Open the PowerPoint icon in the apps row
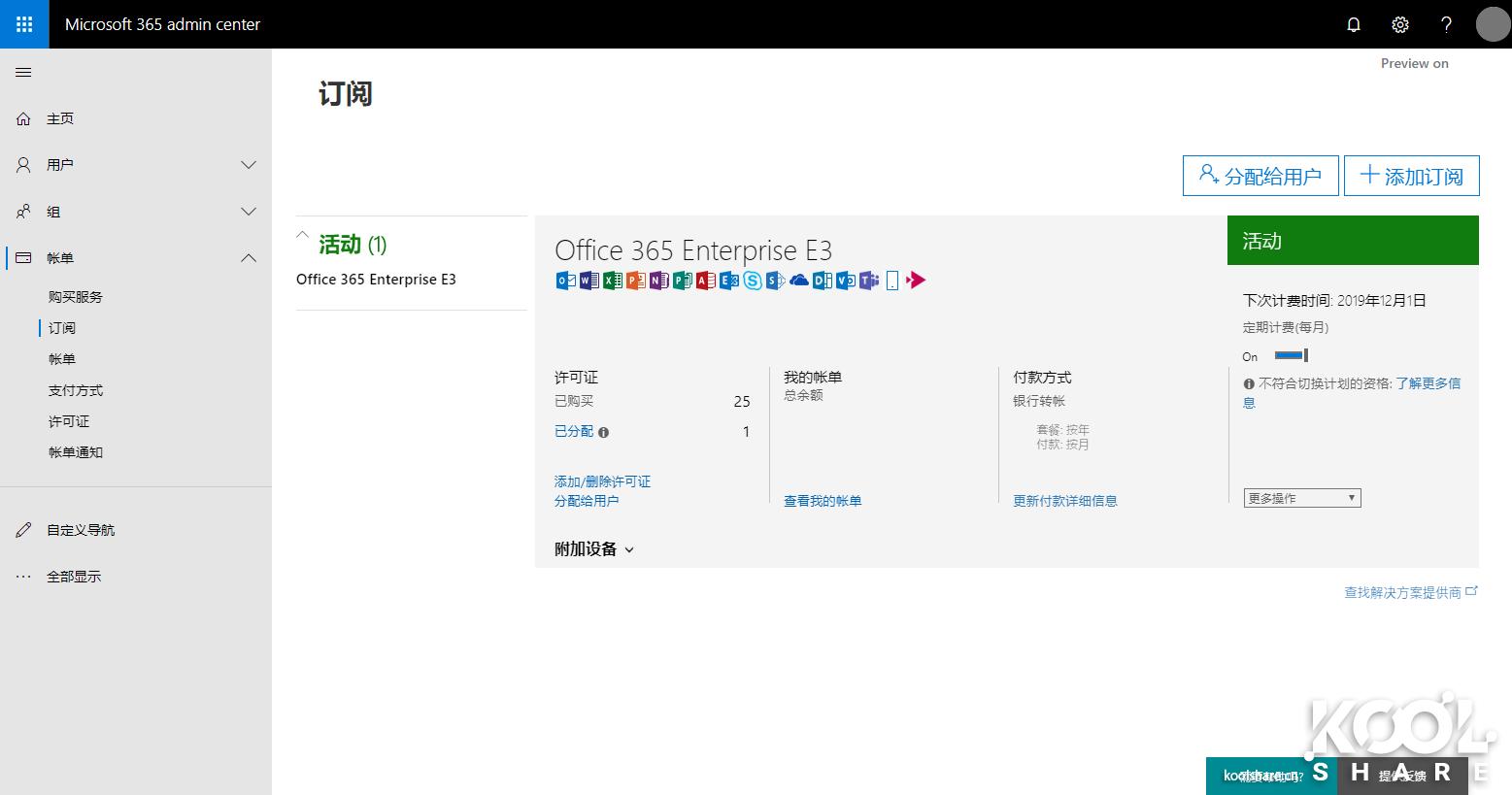This screenshot has height=795, width=1512. pos(634,281)
